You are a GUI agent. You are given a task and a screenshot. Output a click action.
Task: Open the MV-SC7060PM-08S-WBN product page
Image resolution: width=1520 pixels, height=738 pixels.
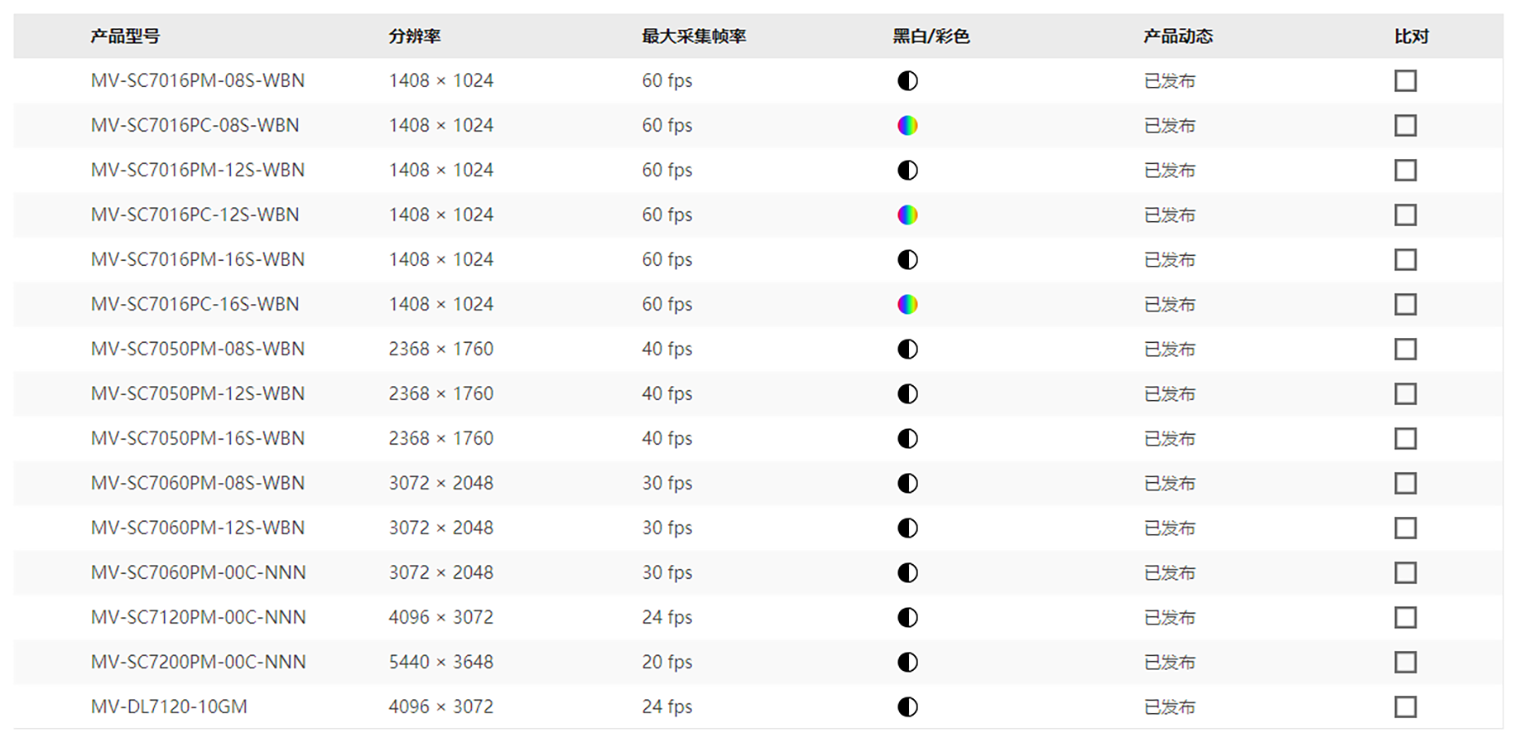198,483
